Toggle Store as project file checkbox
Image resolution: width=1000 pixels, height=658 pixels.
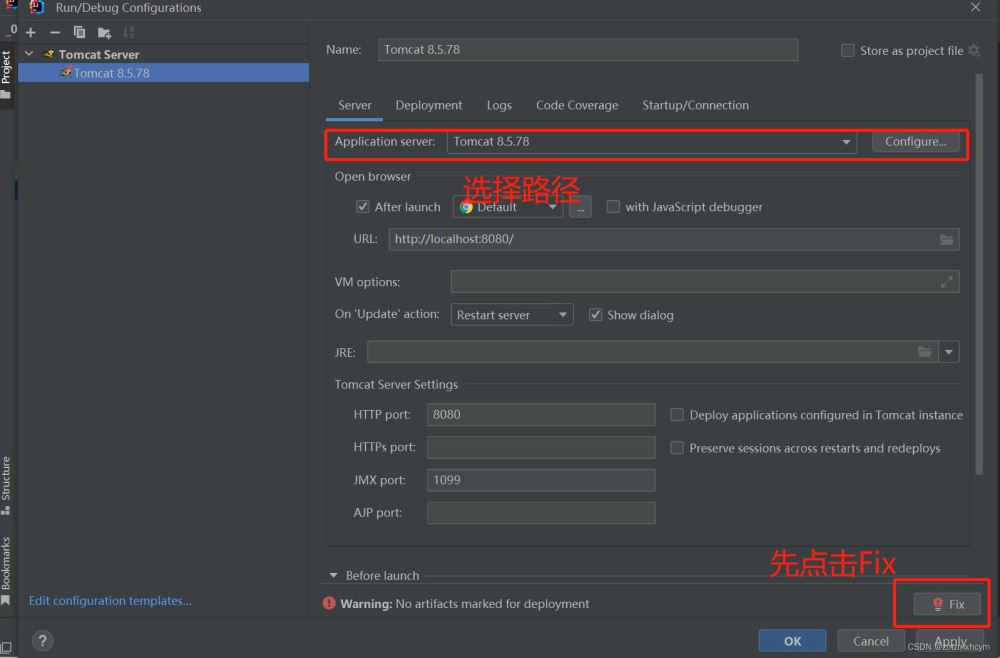(848, 50)
